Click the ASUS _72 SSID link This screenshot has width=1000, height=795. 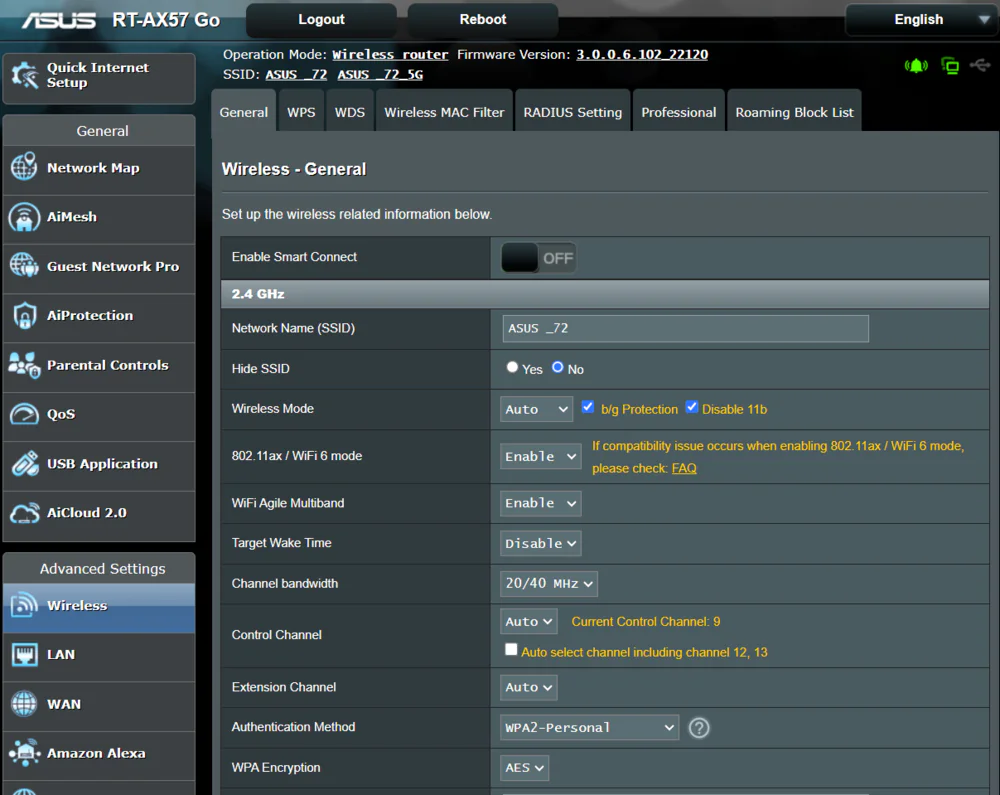[296, 75]
